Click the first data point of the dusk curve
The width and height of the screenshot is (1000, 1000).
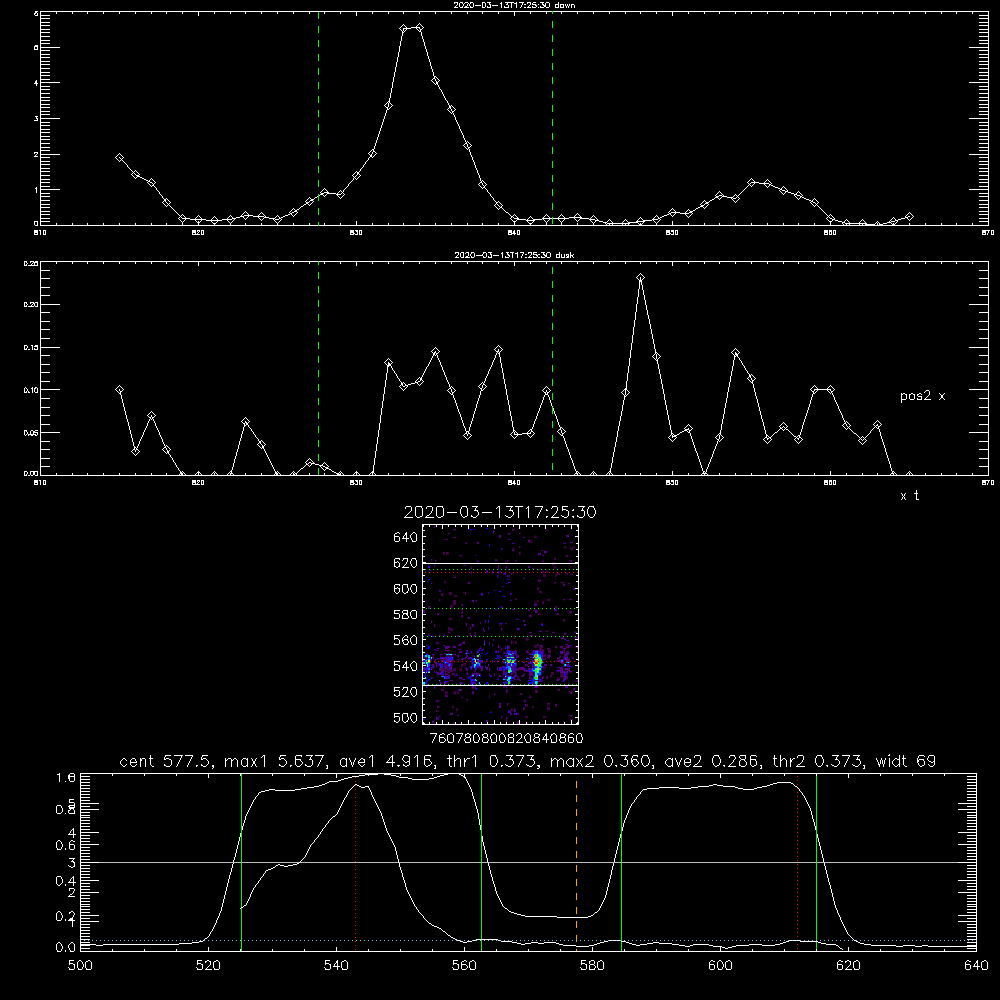[x=119, y=390]
